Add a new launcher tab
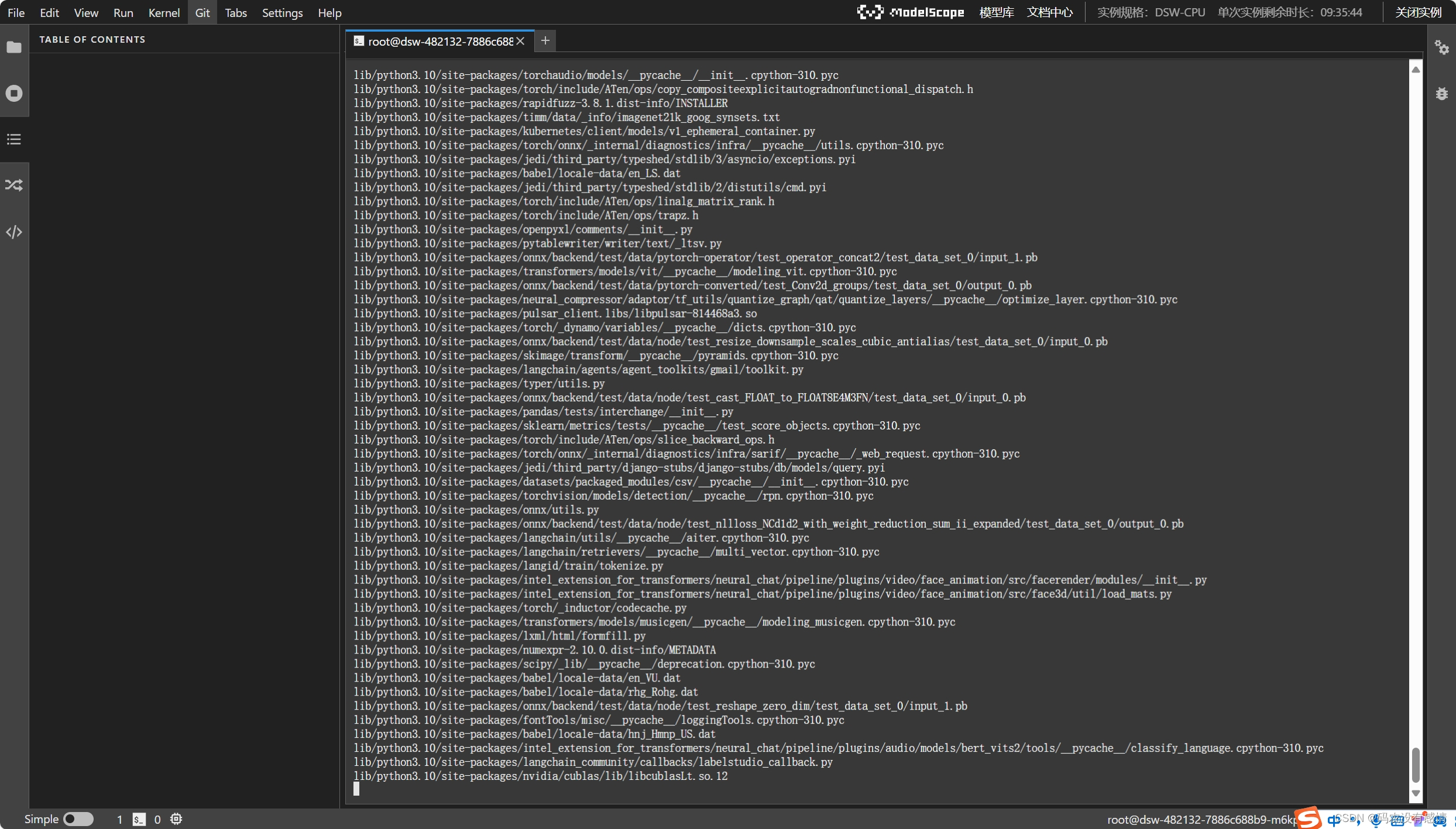Image resolution: width=1456 pixels, height=829 pixels. tap(545, 40)
